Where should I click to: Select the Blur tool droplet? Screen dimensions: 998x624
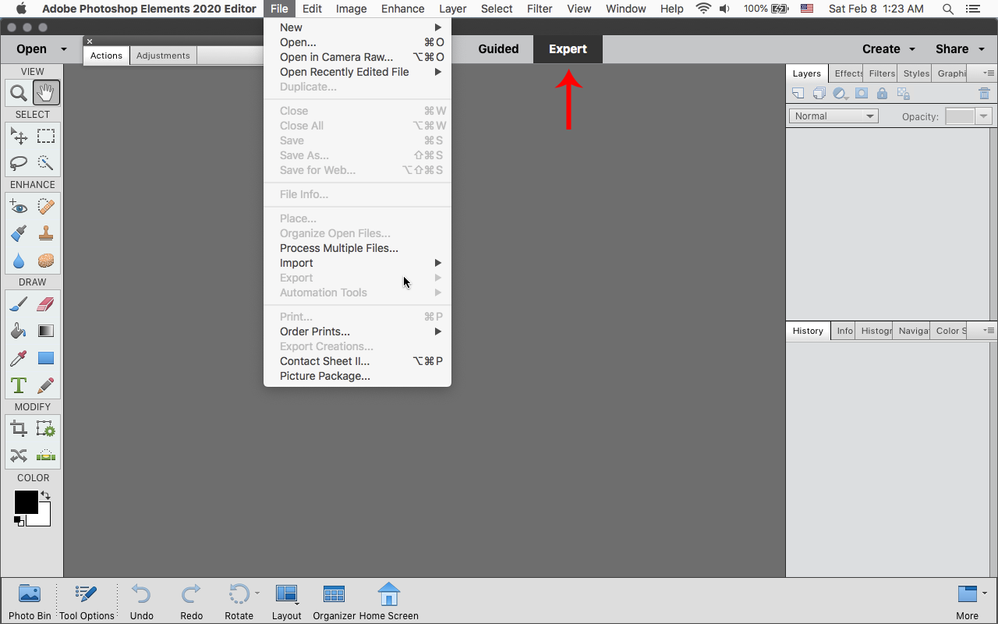(18, 260)
